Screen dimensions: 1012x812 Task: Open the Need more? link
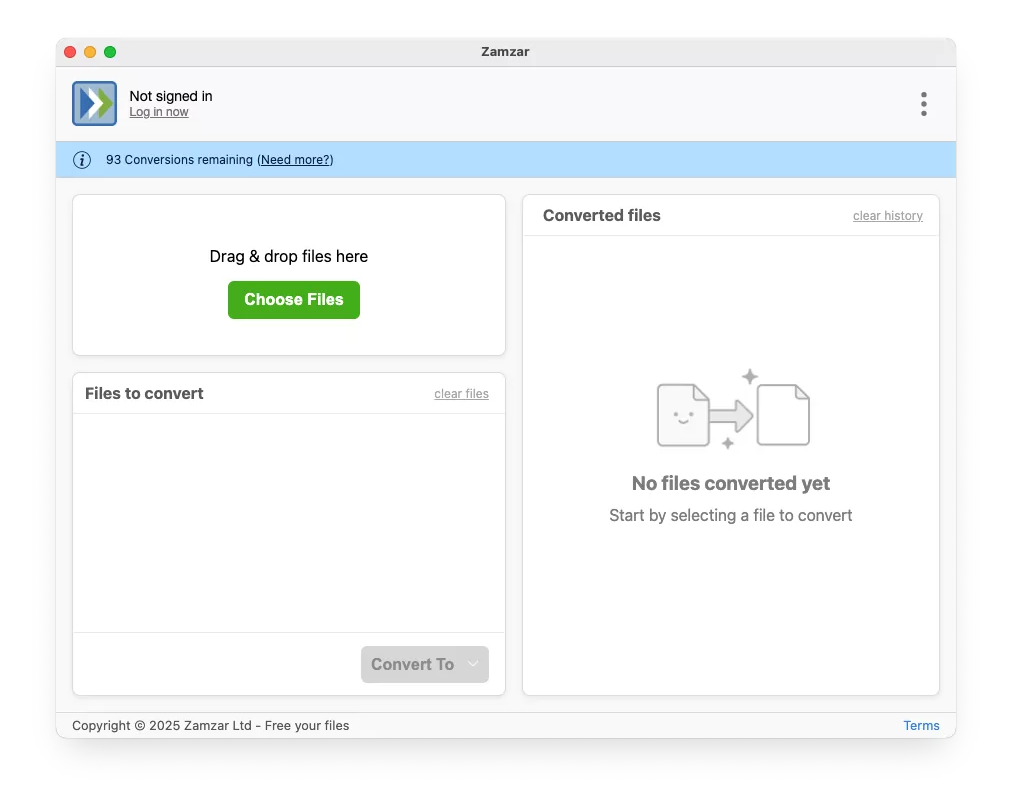295,159
